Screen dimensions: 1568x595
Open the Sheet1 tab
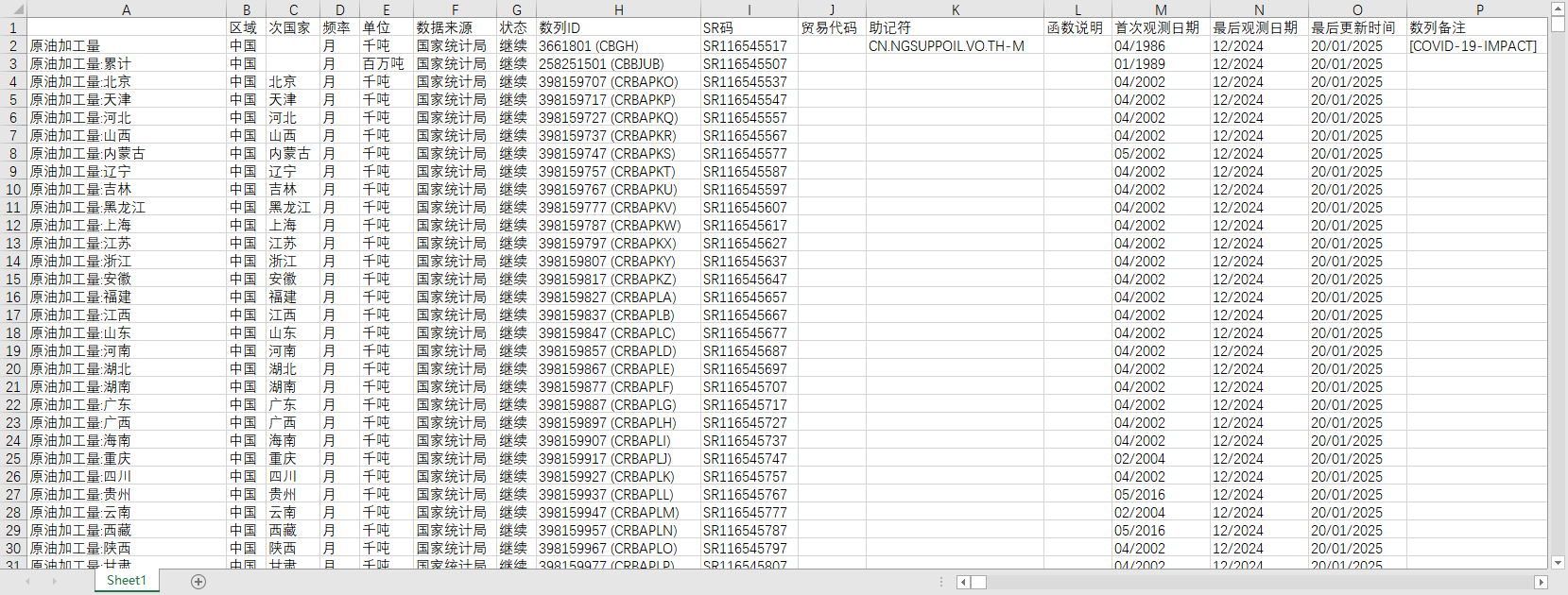click(126, 580)
